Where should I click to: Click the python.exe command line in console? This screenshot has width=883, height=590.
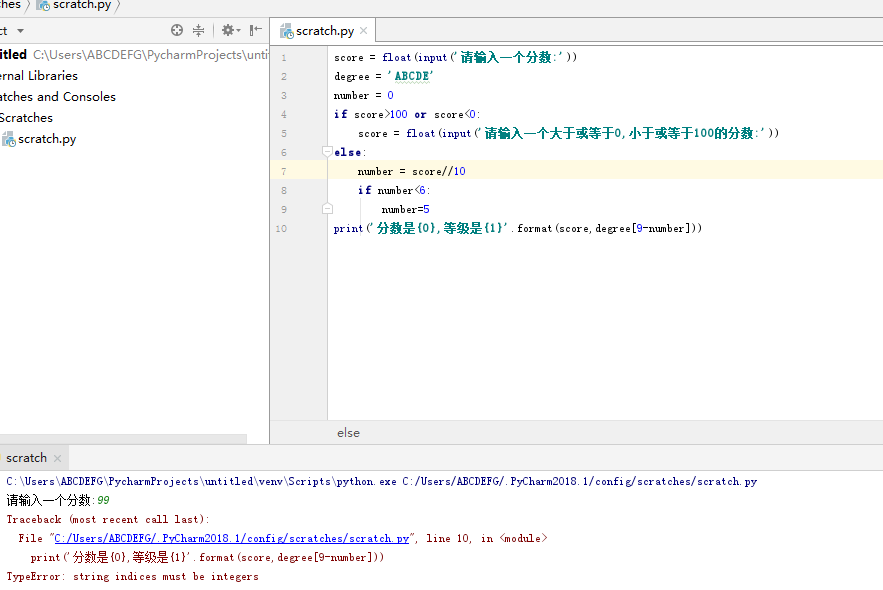pyautogui.click(x=382, y=481)
